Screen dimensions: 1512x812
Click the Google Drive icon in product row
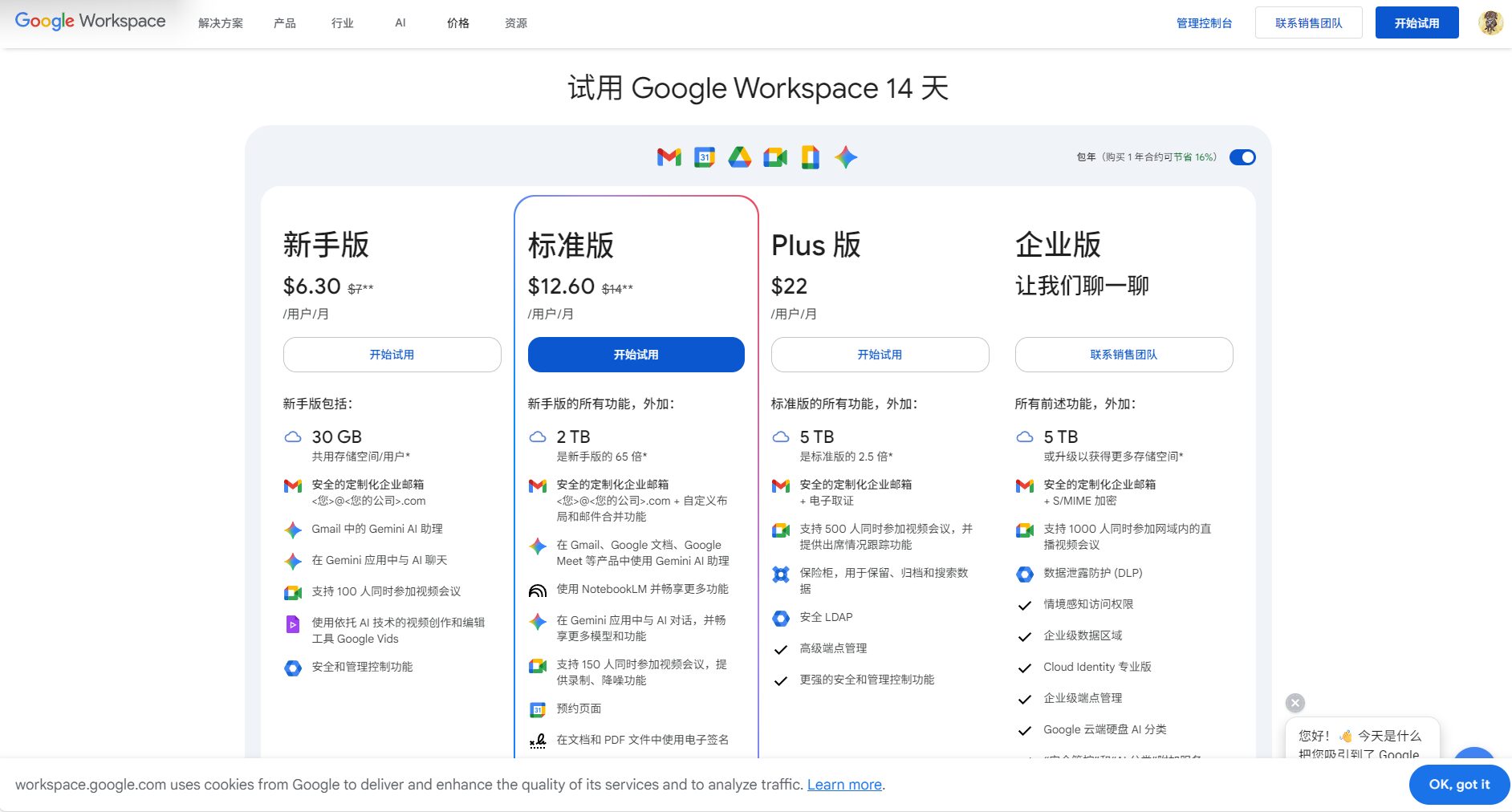[x=739, y=157]
